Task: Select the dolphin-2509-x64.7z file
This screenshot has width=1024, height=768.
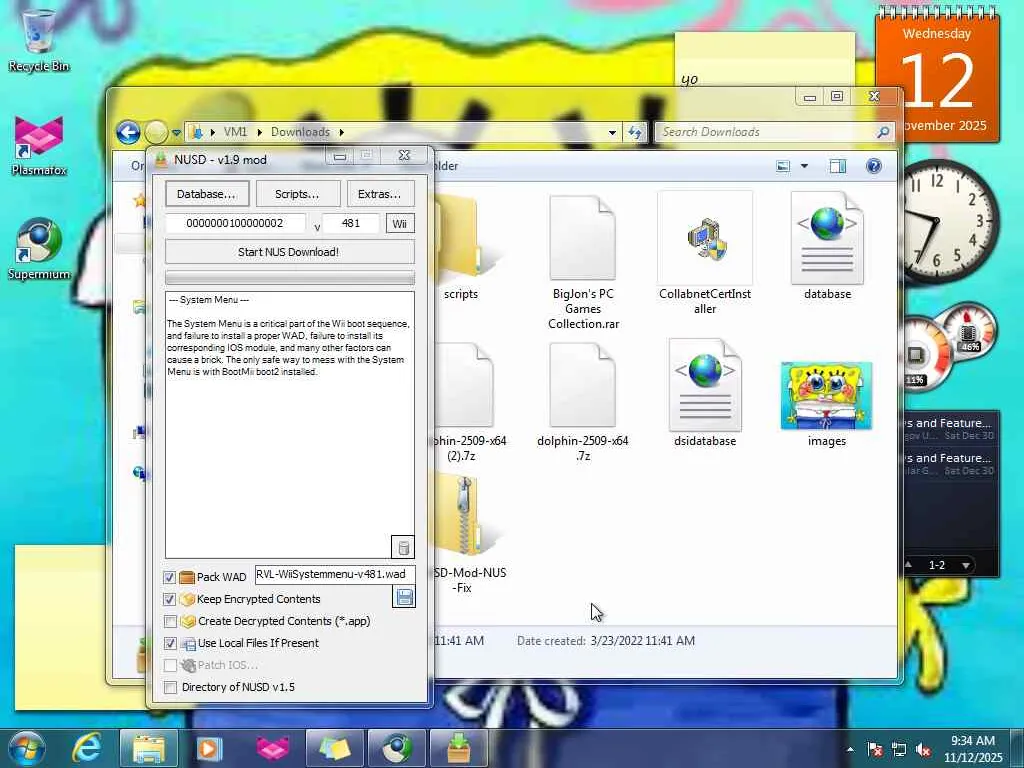Action: (583, 402)
